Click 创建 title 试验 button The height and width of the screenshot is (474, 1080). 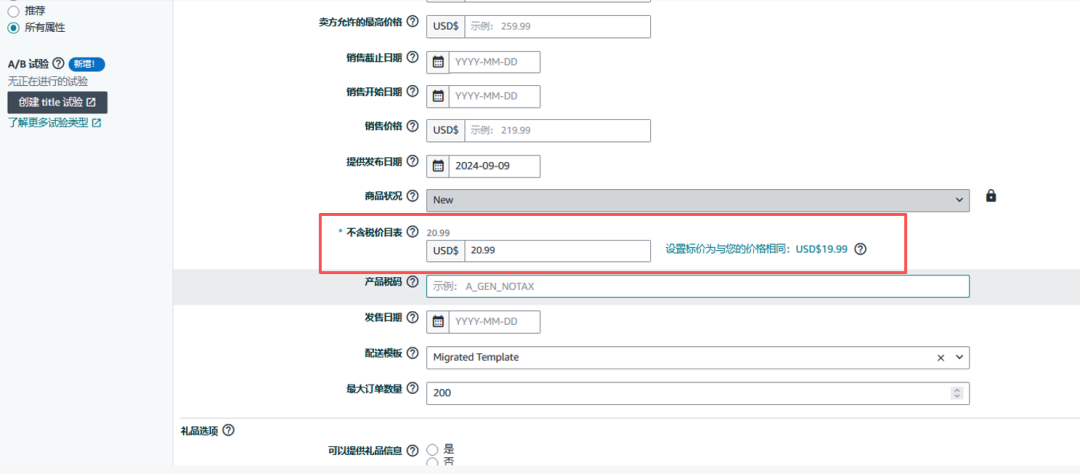pos(57,102)
